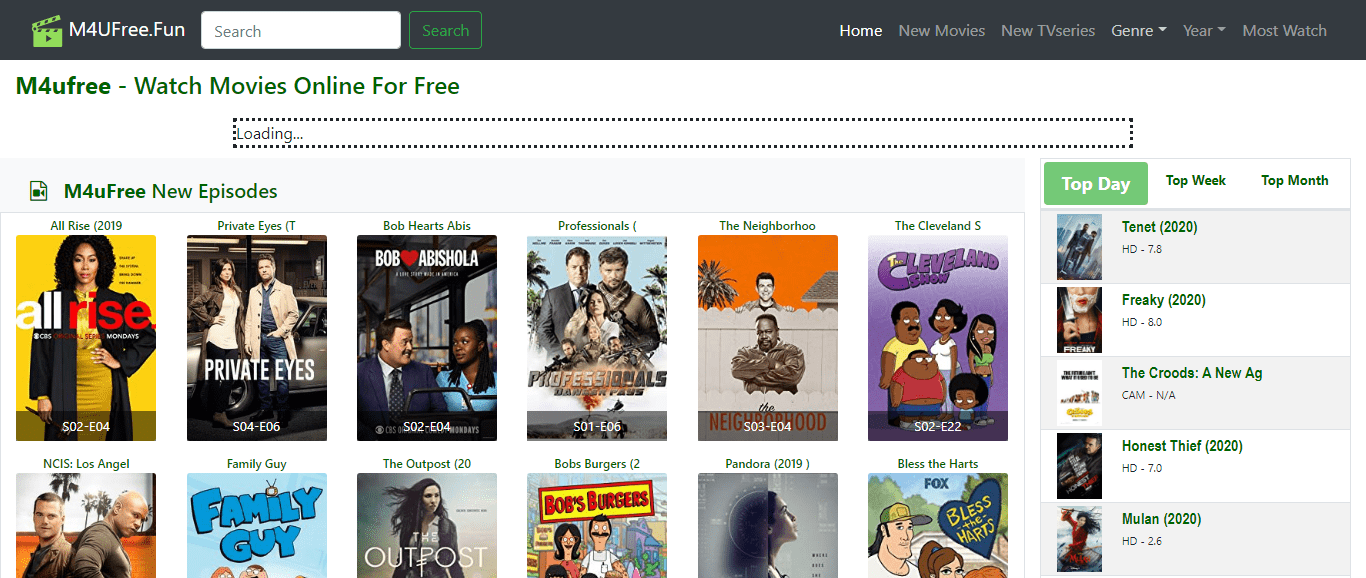Screen dimensions: 1366x578
Task: Open Honest Thief (2020) entry
Action: point(1182,446)
